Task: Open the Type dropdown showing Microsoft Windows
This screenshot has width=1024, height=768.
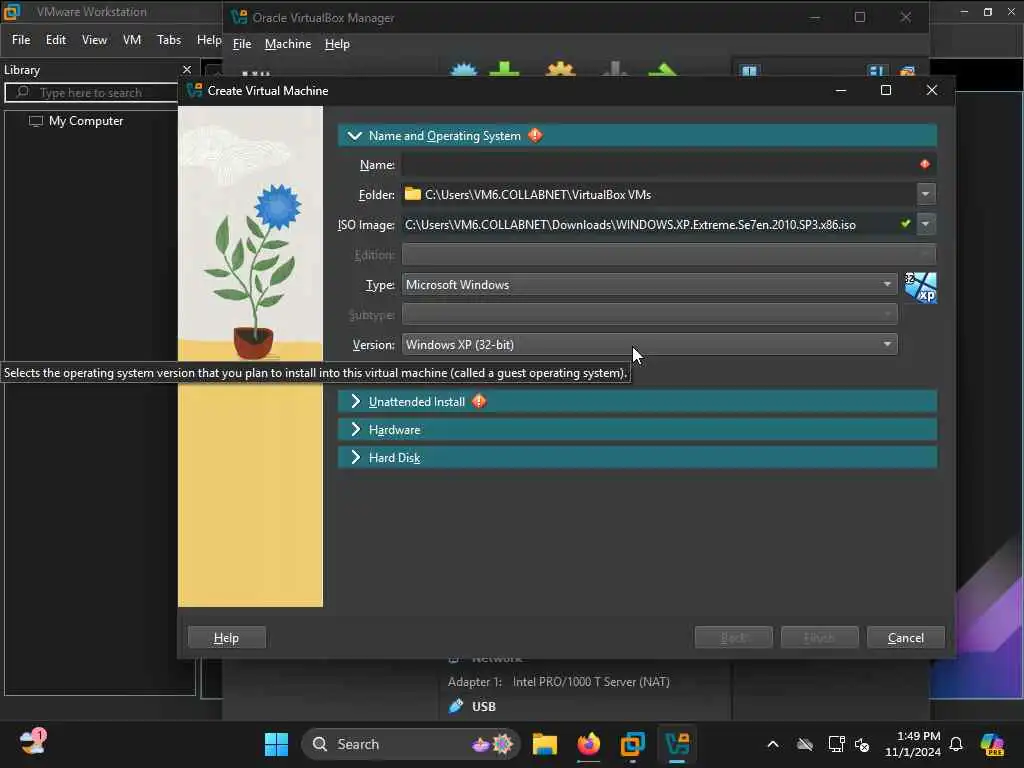Action: pyautogui.click(x=650, y=285)
